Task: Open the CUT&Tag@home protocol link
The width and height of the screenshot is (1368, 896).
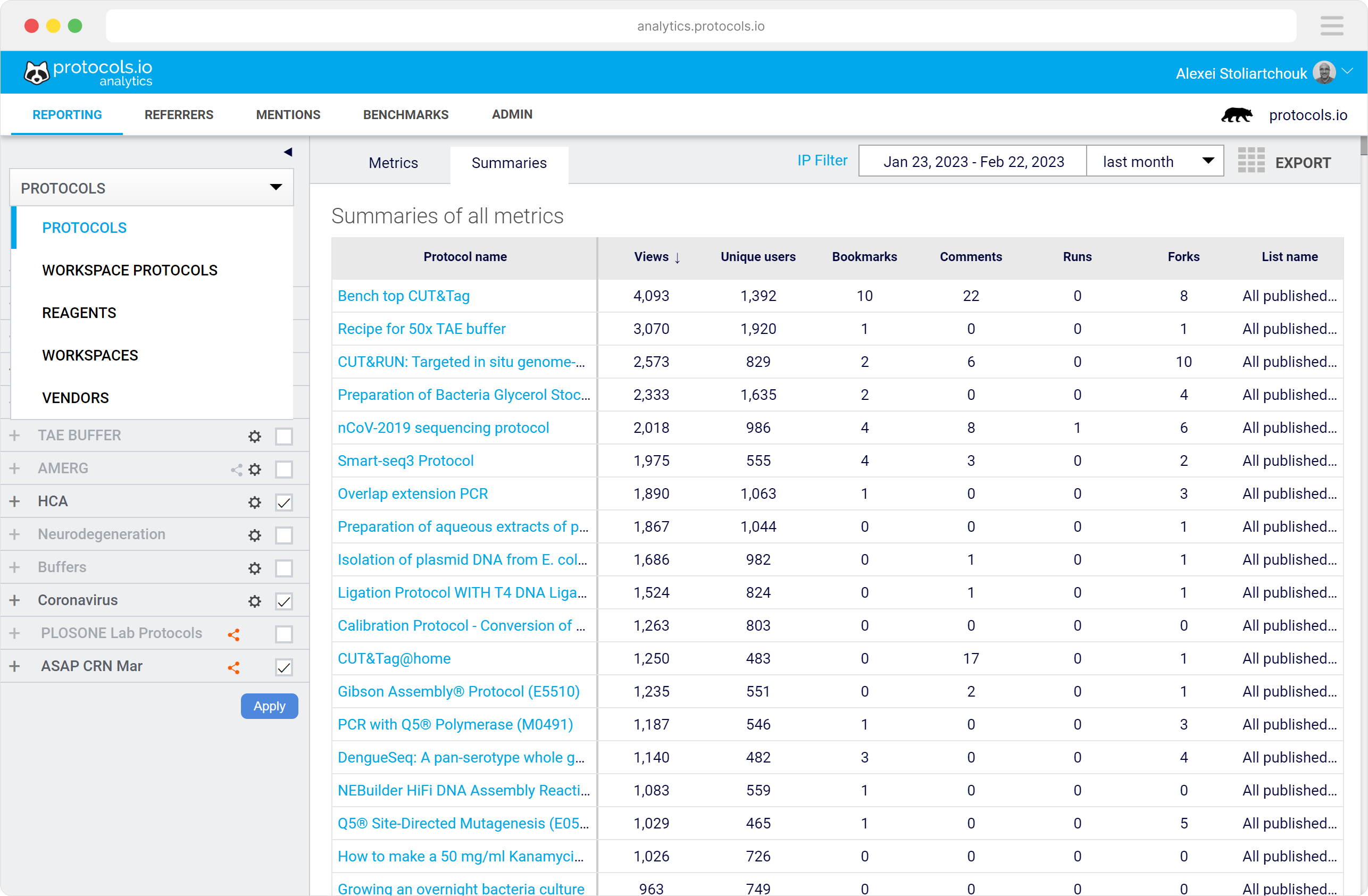Action: click(394, 659)
